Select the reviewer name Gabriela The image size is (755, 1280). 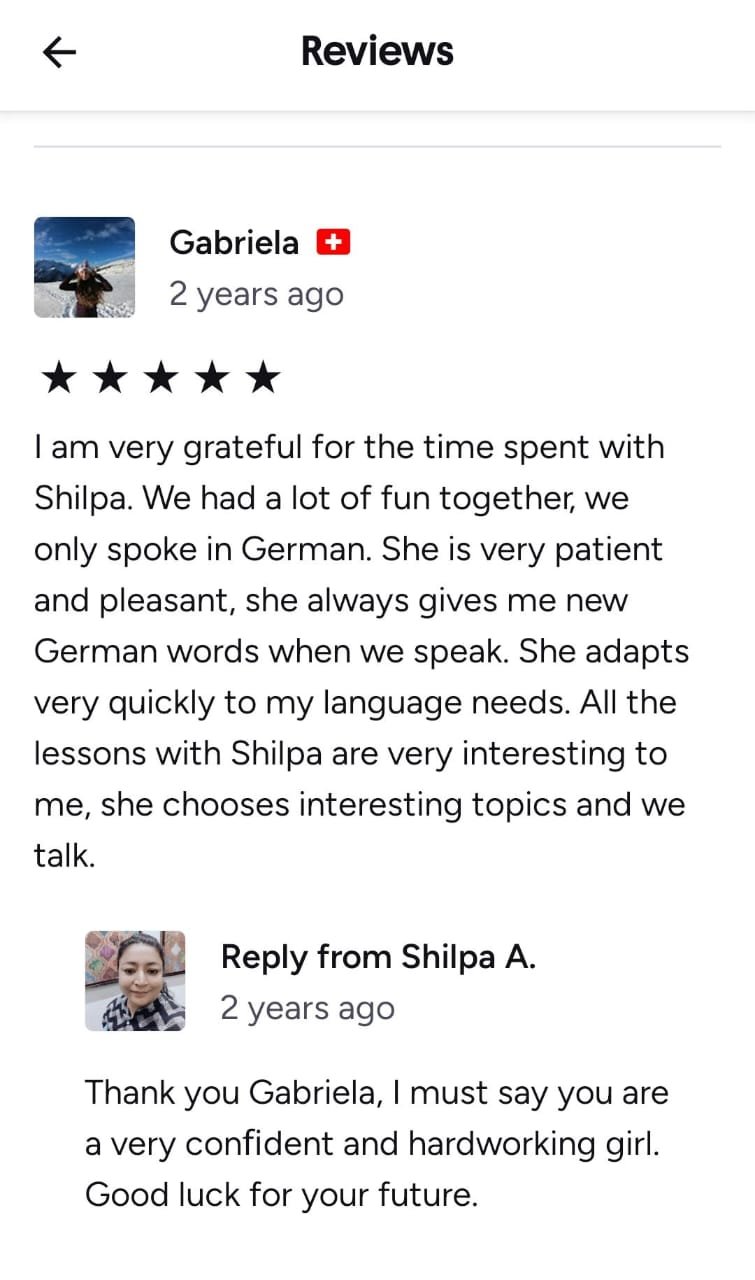tap(234, 242)
